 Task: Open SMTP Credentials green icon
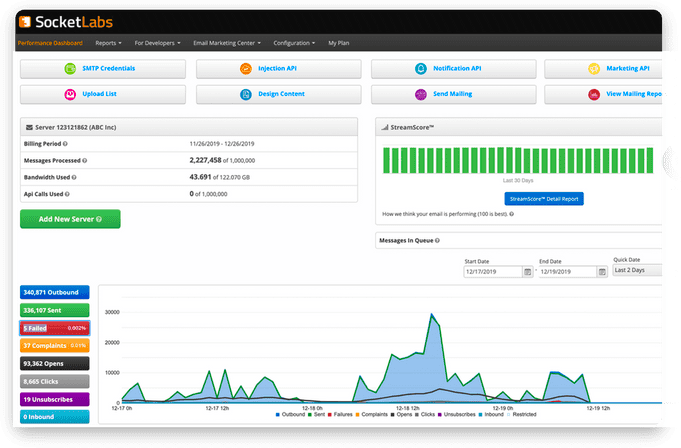click(x=70, y=69)
